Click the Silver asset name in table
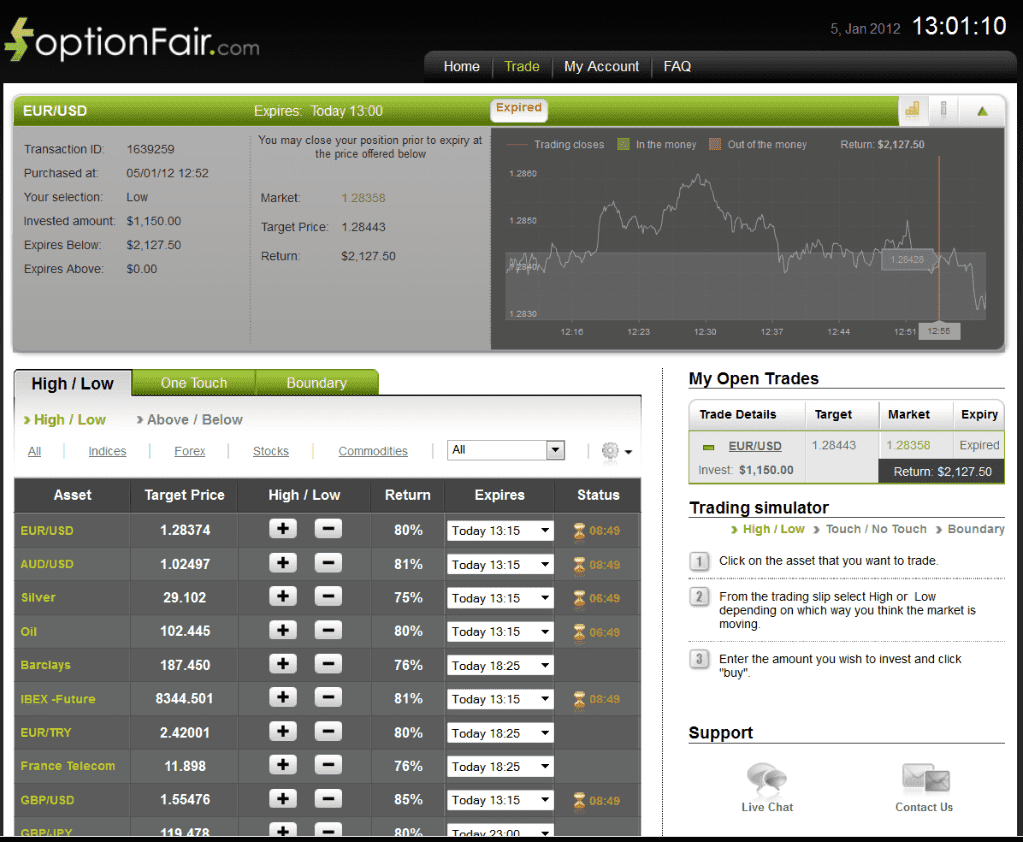The image size is (1023, 842). [38, 597]
